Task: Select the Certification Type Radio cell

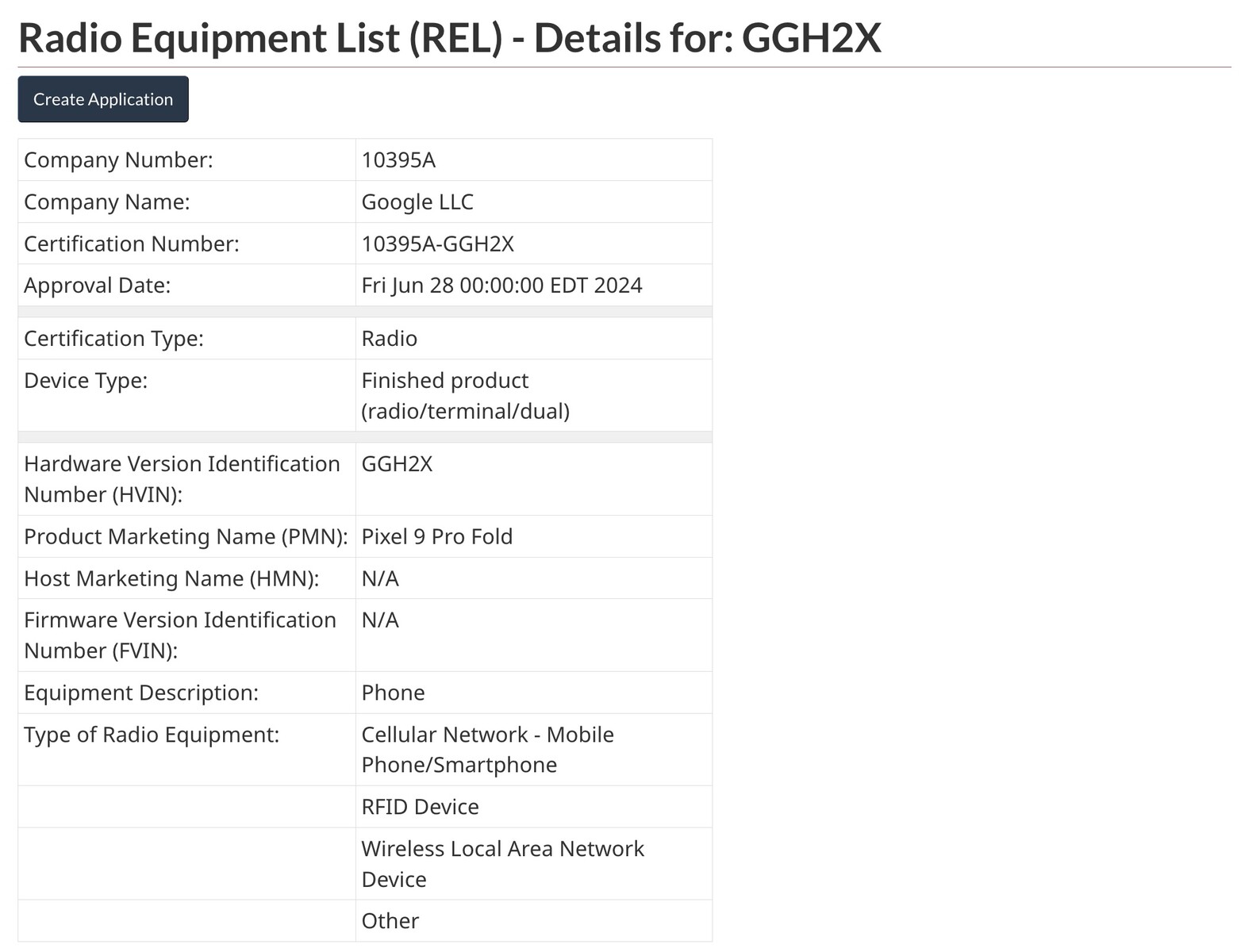Action: pos(533,338)
